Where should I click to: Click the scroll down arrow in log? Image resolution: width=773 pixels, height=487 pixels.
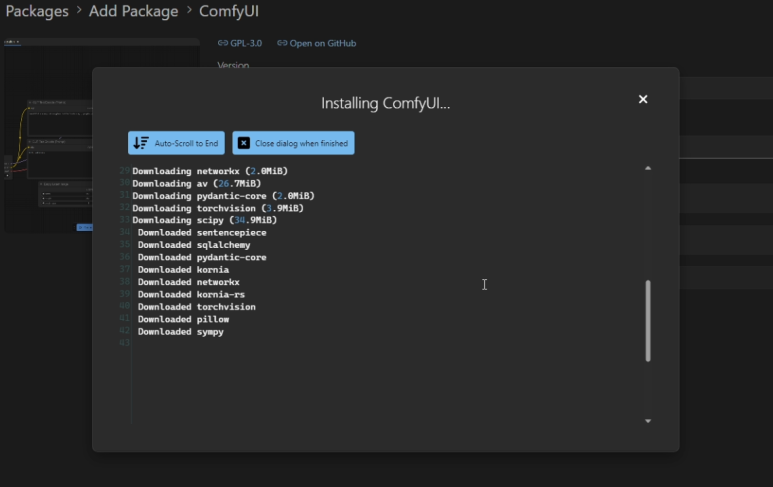[x=648, y=421]
